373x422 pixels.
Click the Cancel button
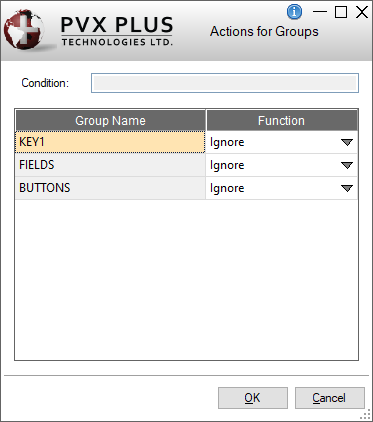330,398
